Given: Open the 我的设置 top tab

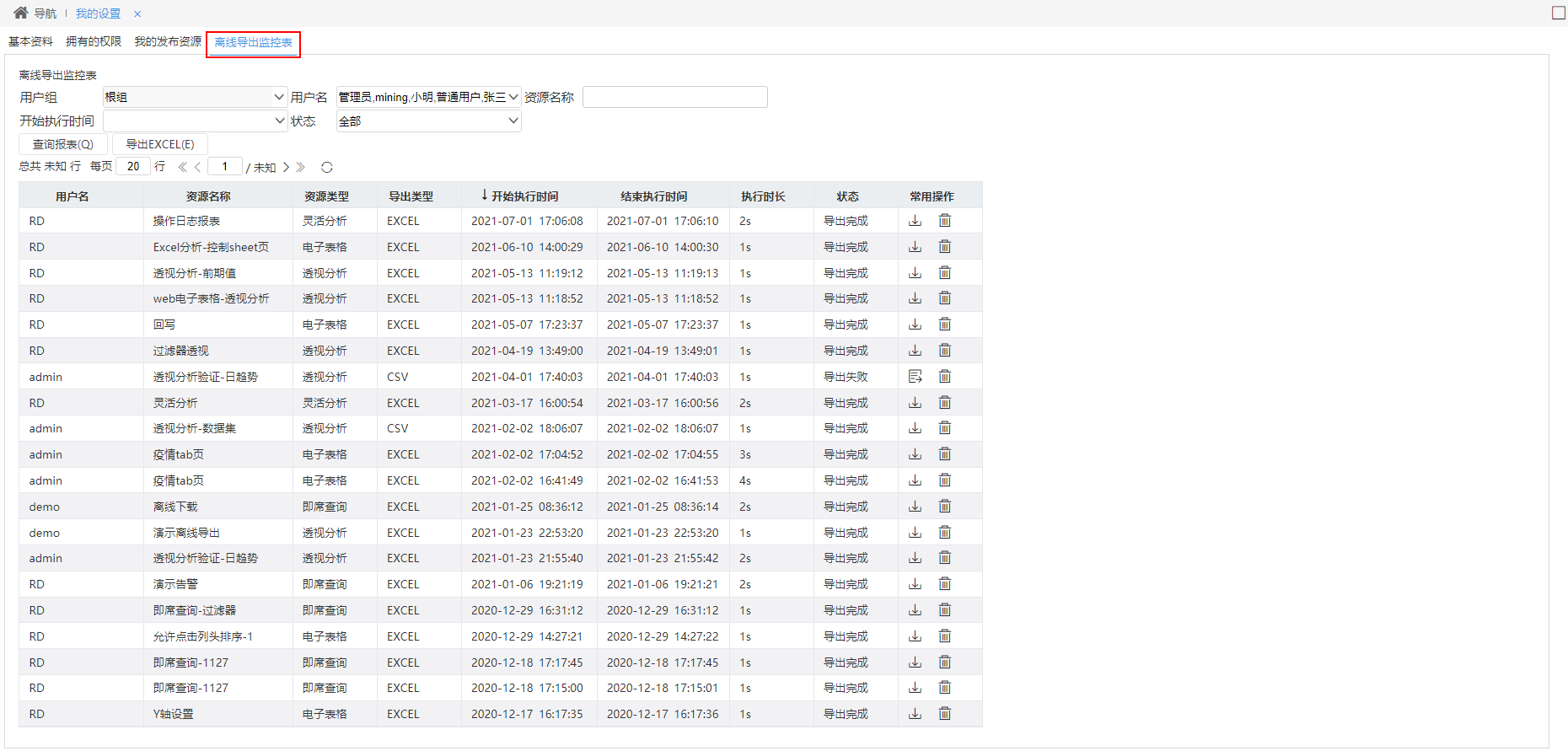Looking at the screenshot, I should 99,13.
